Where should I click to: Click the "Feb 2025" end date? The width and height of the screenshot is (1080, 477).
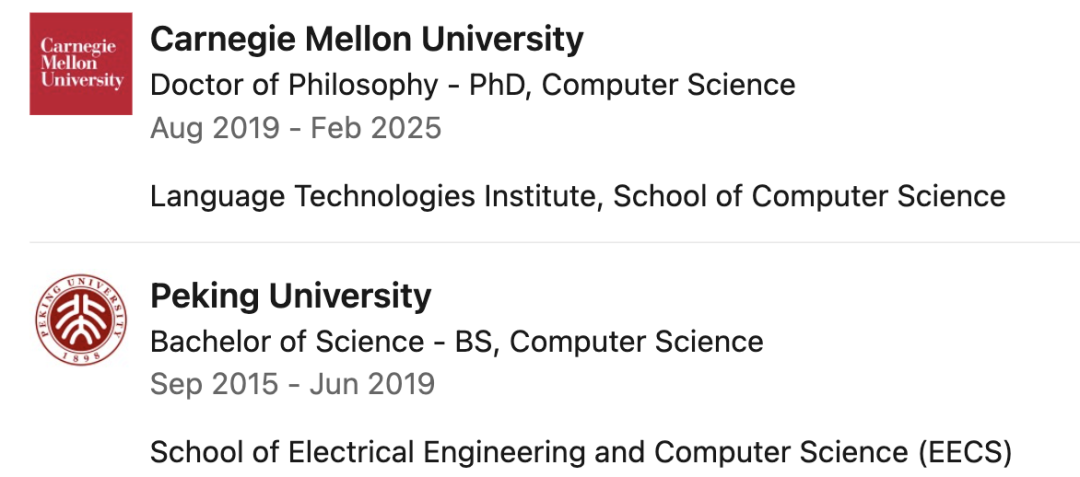376,128
